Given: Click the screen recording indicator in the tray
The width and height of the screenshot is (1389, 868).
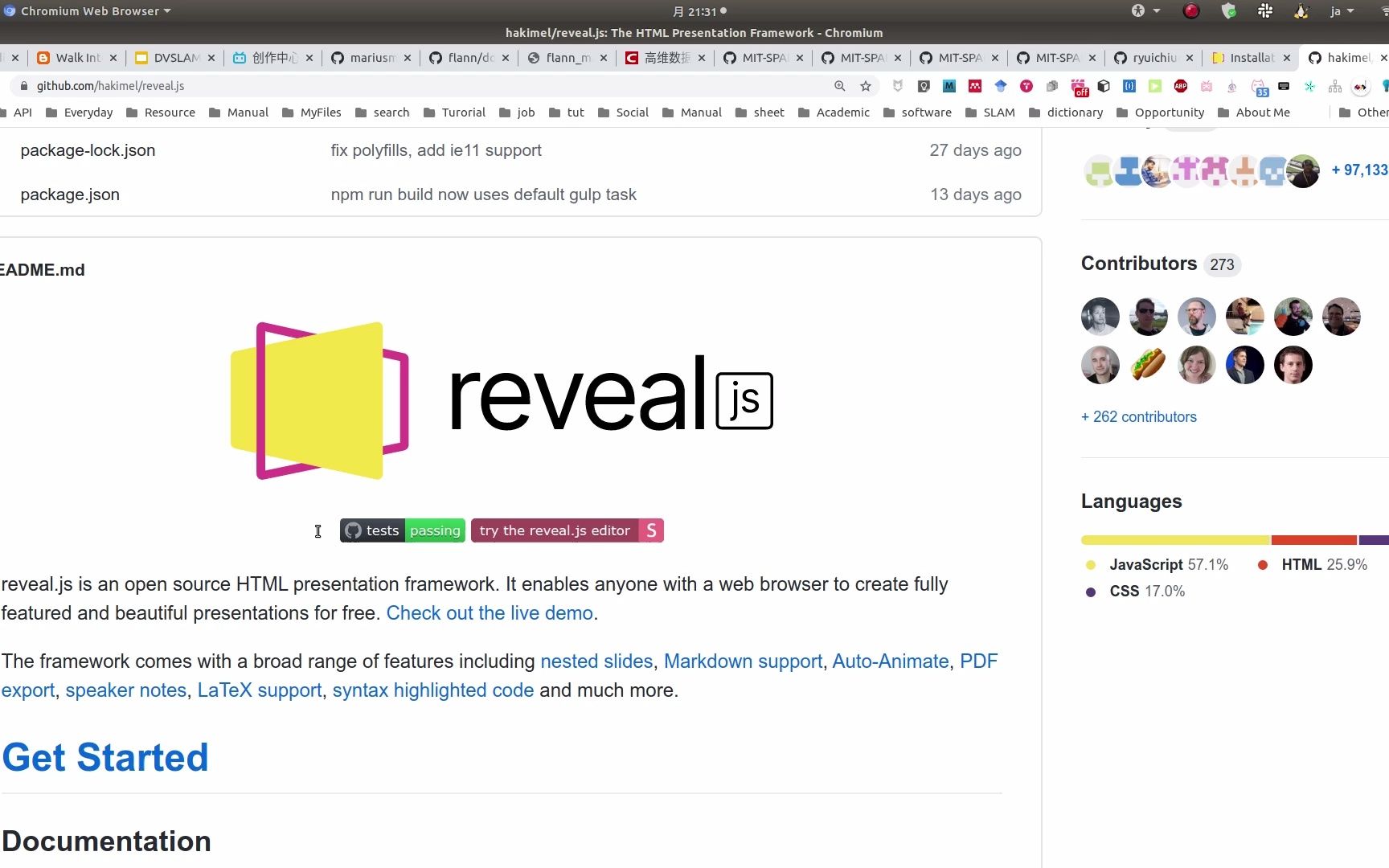Looking at the screenshot, I should [x=1191, y=11].
